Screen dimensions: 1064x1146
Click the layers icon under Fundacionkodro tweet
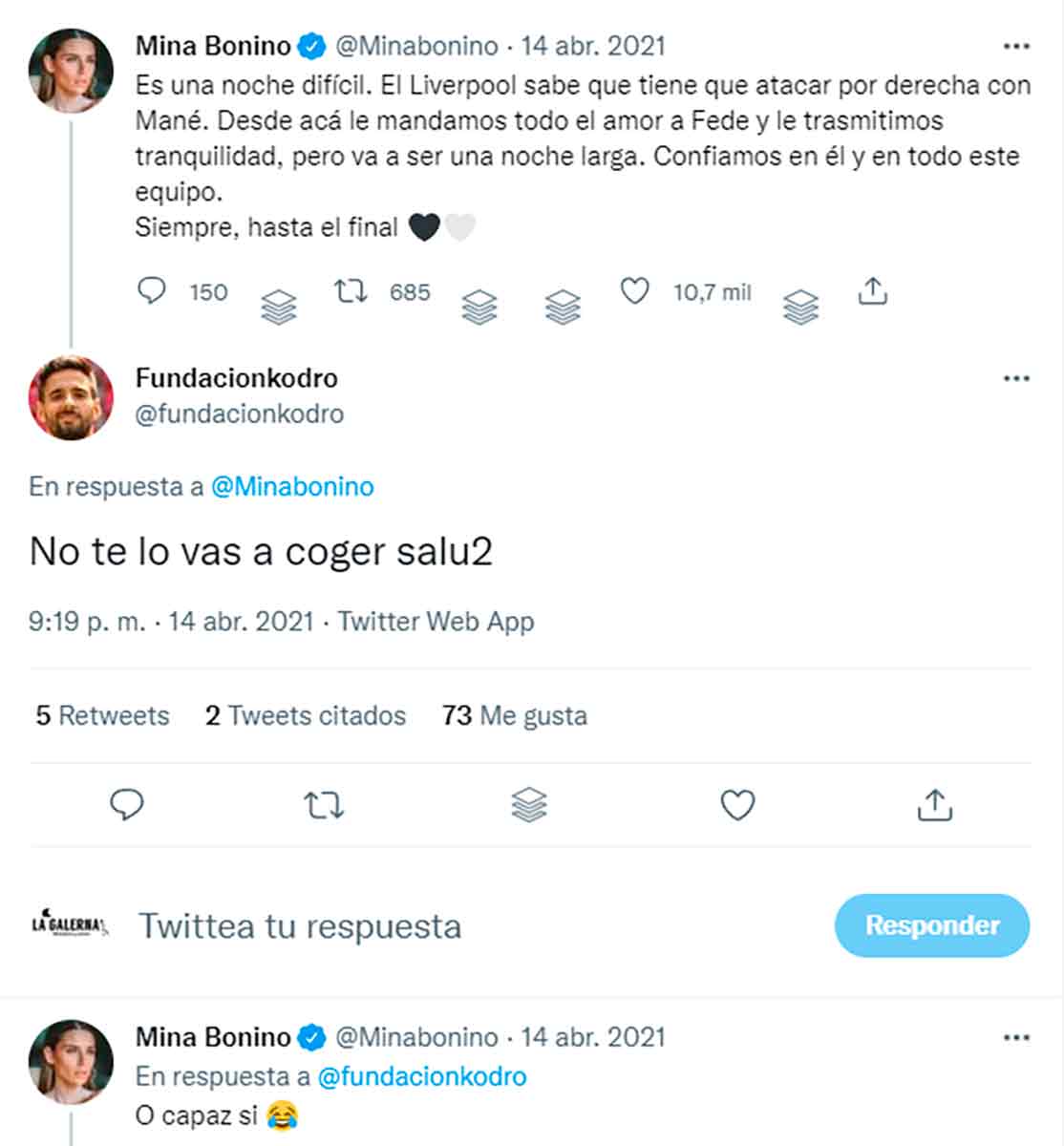(x=529, y=805)
